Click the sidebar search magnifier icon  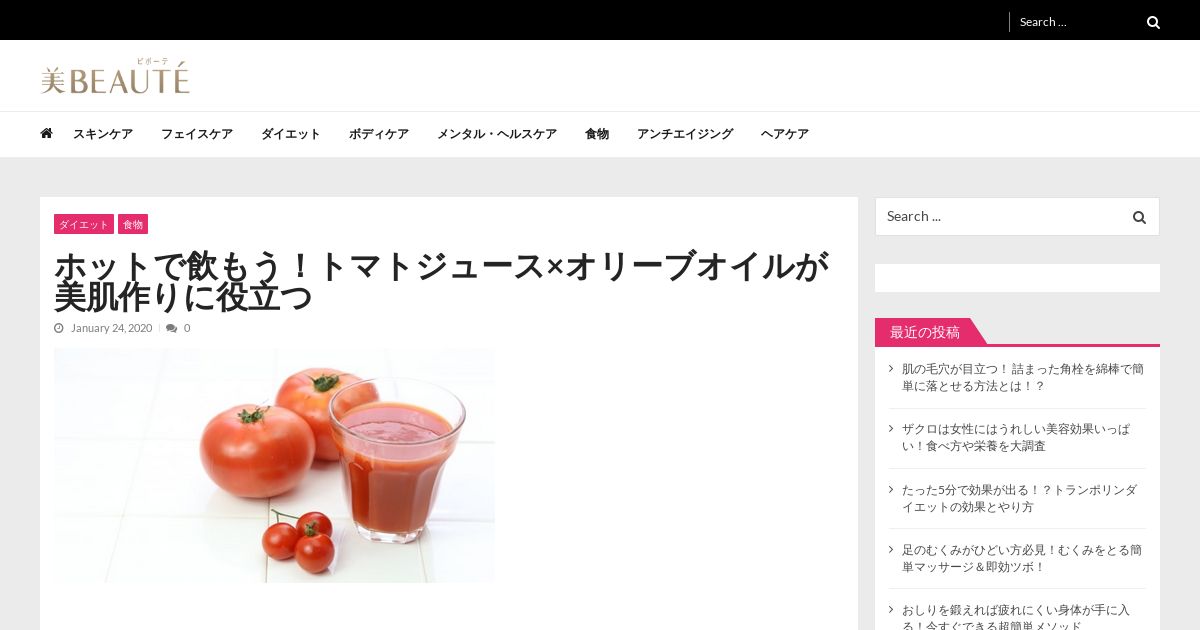click(1139, 217)
